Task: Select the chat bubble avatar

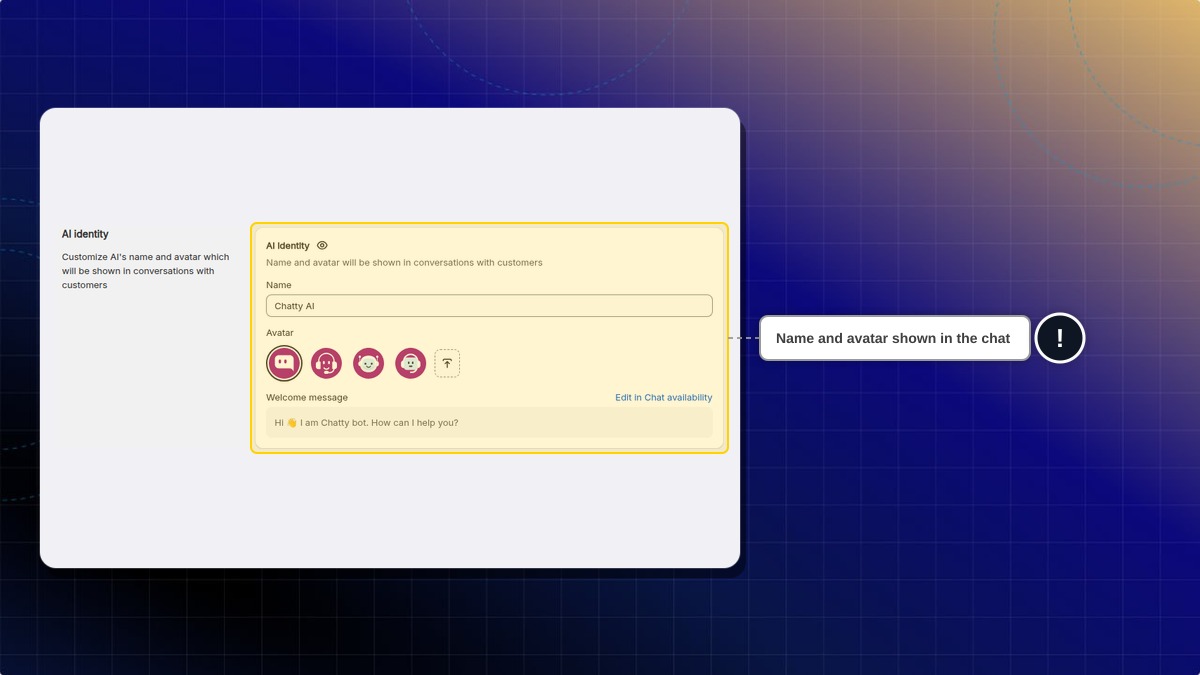Action: tap(284, 363)
